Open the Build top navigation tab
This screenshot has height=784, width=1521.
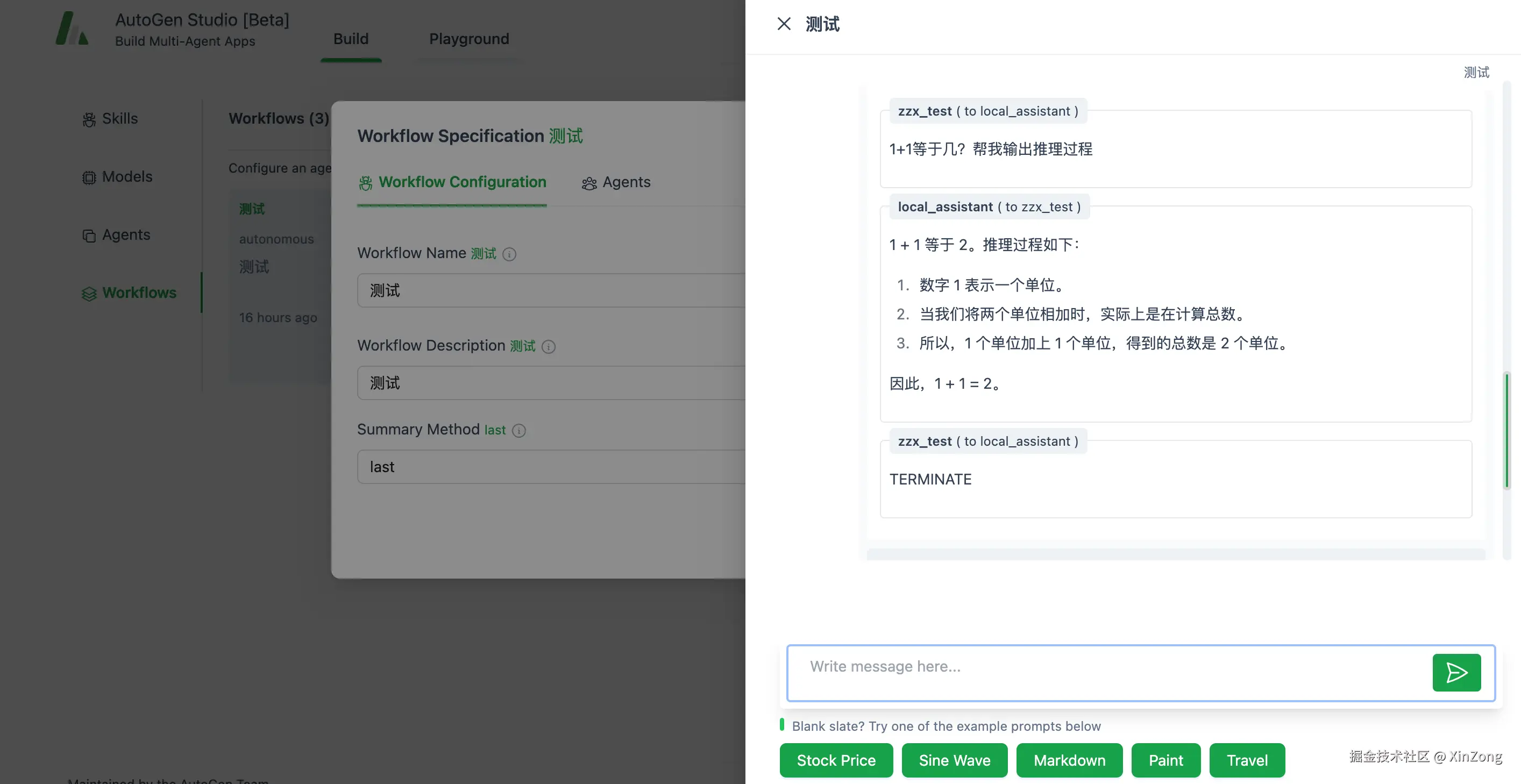351,39
